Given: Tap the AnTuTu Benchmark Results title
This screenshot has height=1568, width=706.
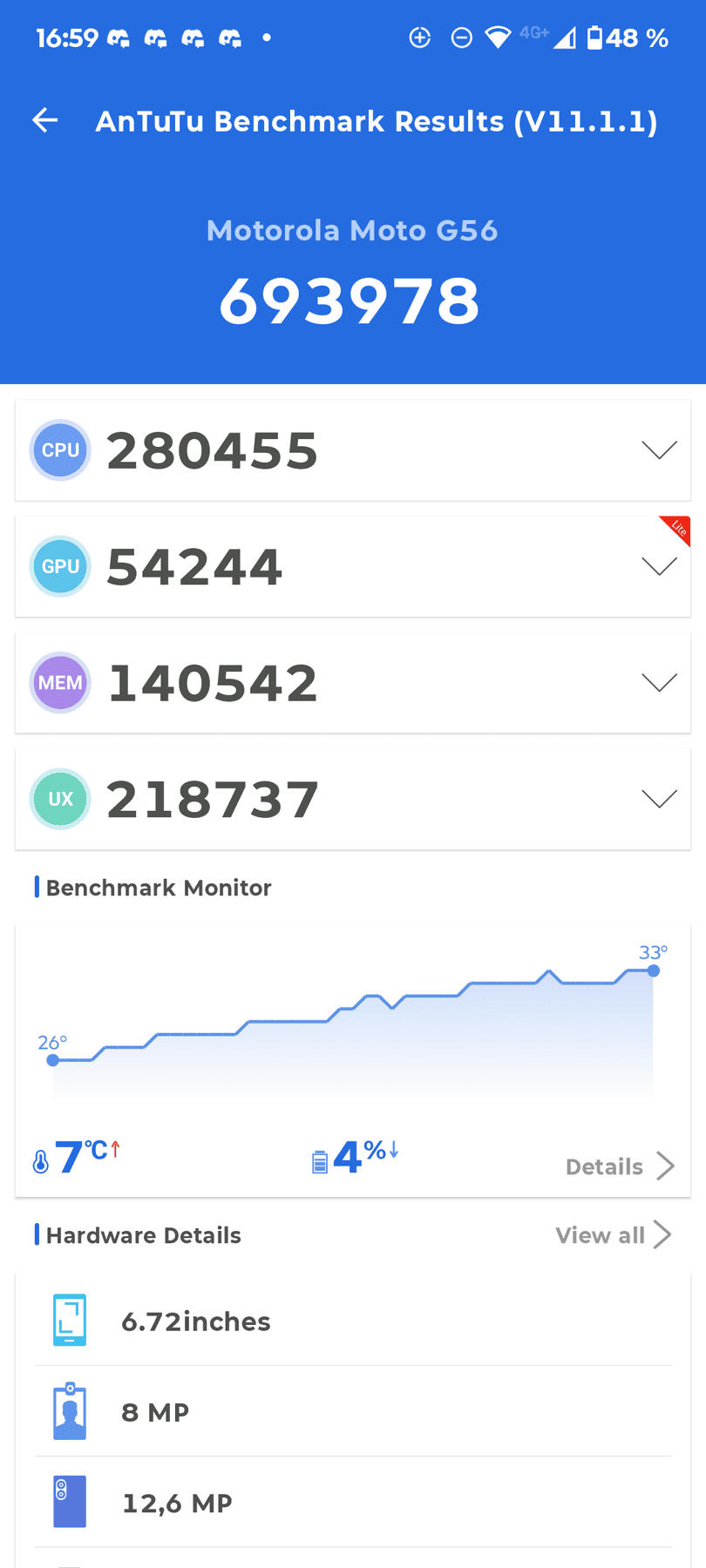Looking at the screenshot, I should tap(377, 121).
